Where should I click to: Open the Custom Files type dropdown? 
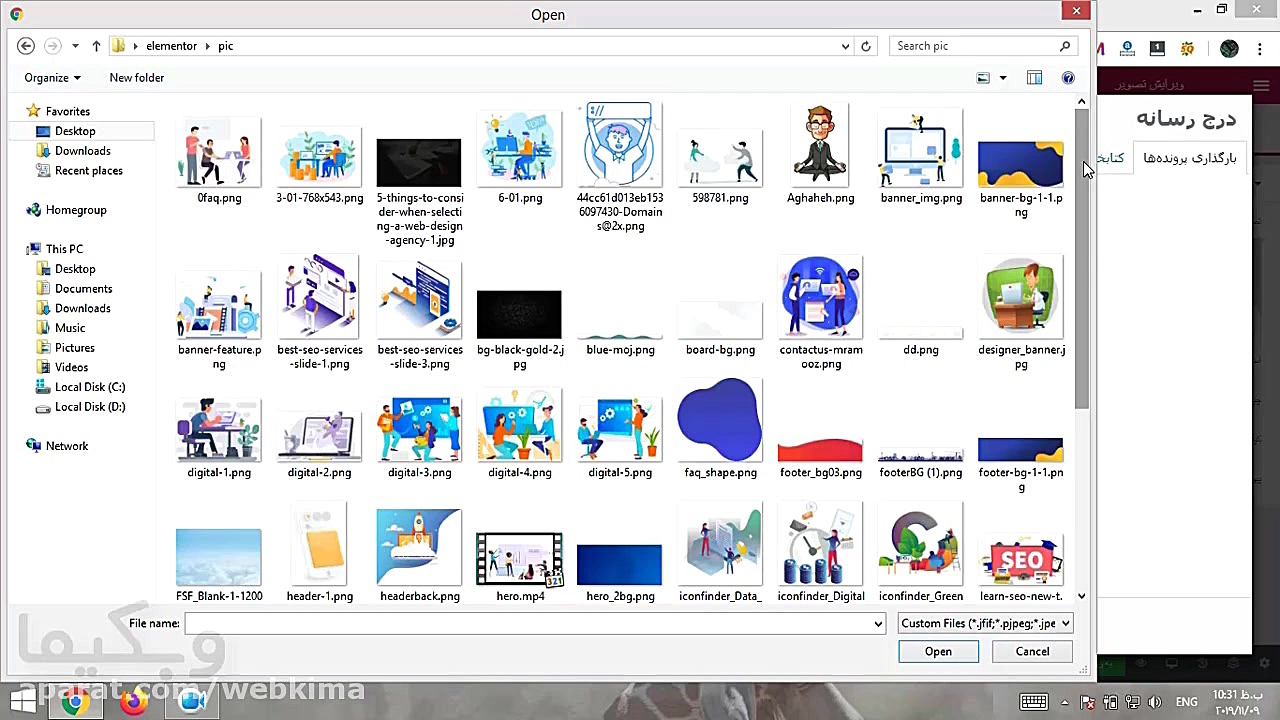tap(985, 624)
